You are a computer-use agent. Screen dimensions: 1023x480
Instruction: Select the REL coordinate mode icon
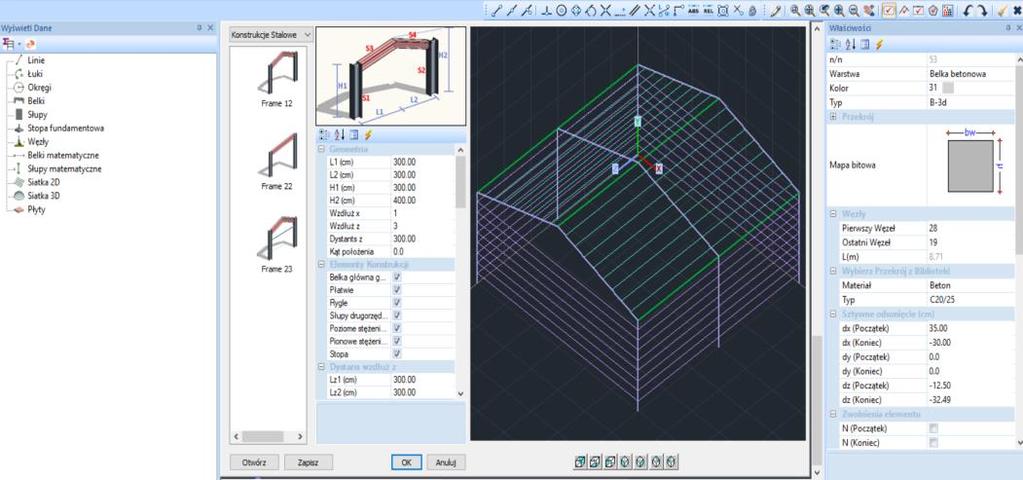point(708,10)
